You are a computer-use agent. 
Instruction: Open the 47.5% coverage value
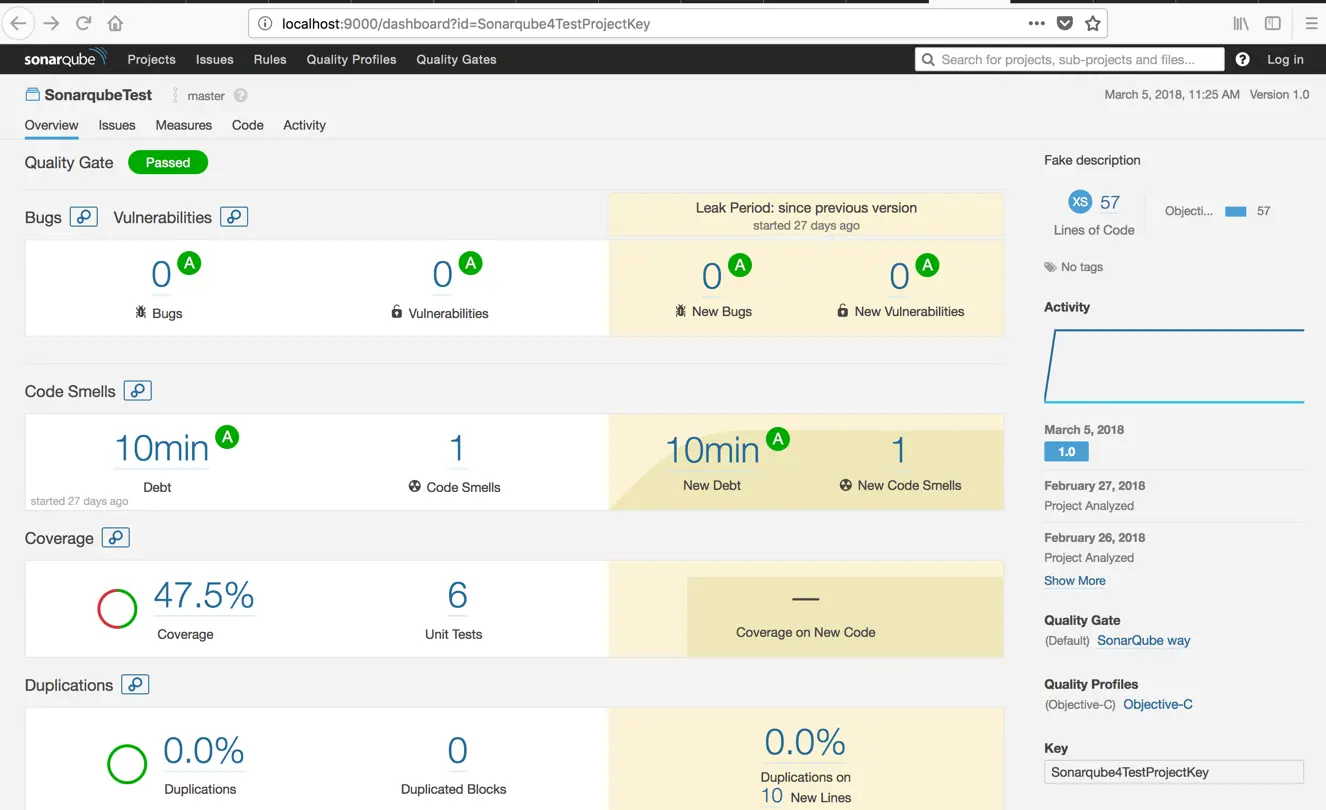pos(204,595)
